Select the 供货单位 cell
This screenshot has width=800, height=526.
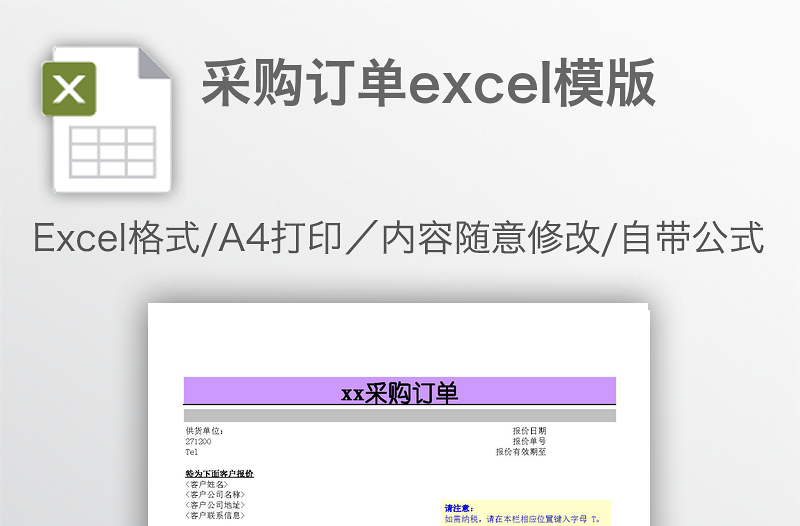pyautogui.click(x=205, y=431)
